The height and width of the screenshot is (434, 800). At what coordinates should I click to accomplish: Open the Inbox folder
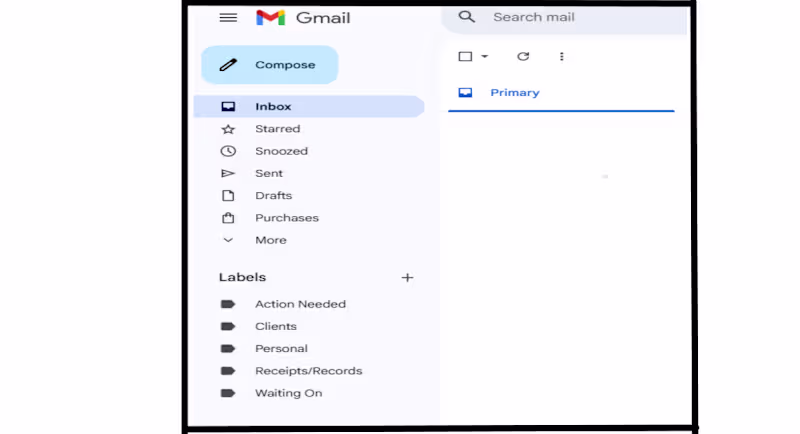309,106
